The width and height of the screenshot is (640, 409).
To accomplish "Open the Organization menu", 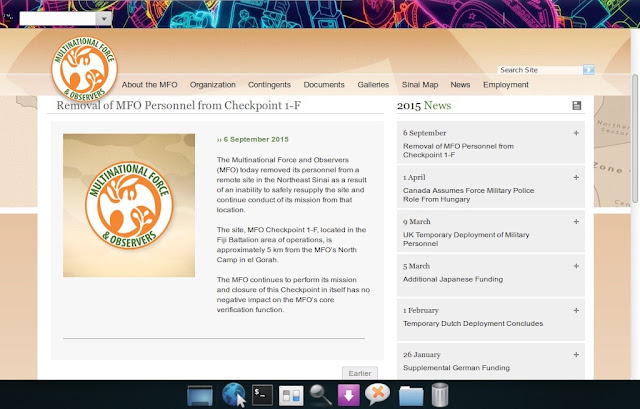I will pos(213,85).
